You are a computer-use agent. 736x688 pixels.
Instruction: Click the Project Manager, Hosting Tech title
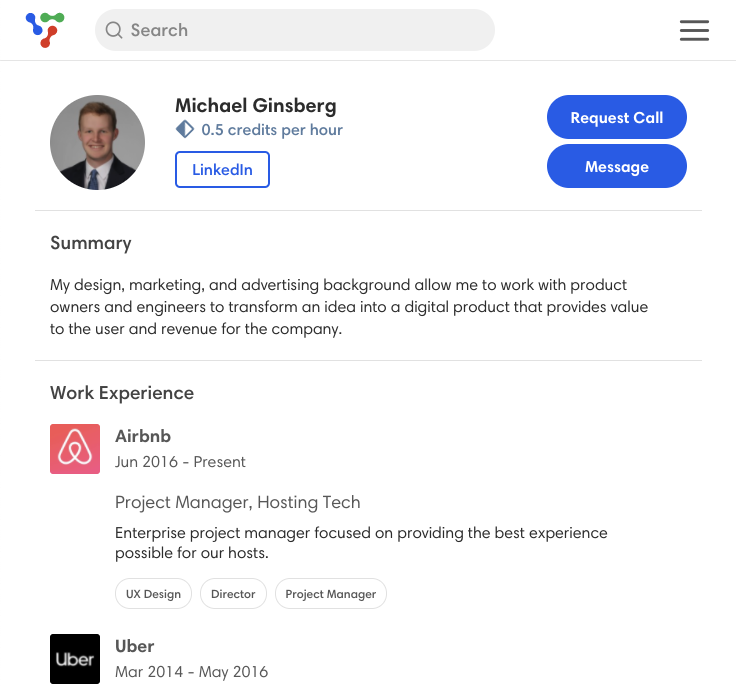tap(238, 502)
